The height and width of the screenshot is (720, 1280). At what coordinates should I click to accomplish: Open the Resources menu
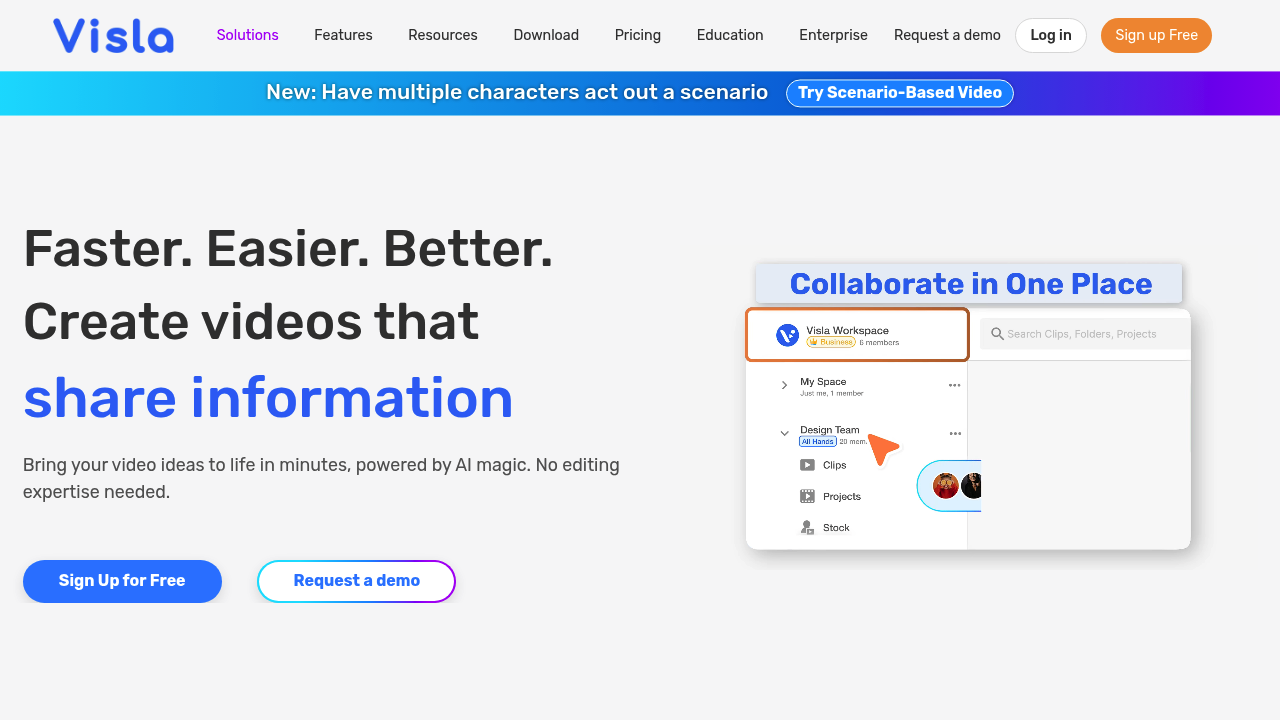[443, 35]
